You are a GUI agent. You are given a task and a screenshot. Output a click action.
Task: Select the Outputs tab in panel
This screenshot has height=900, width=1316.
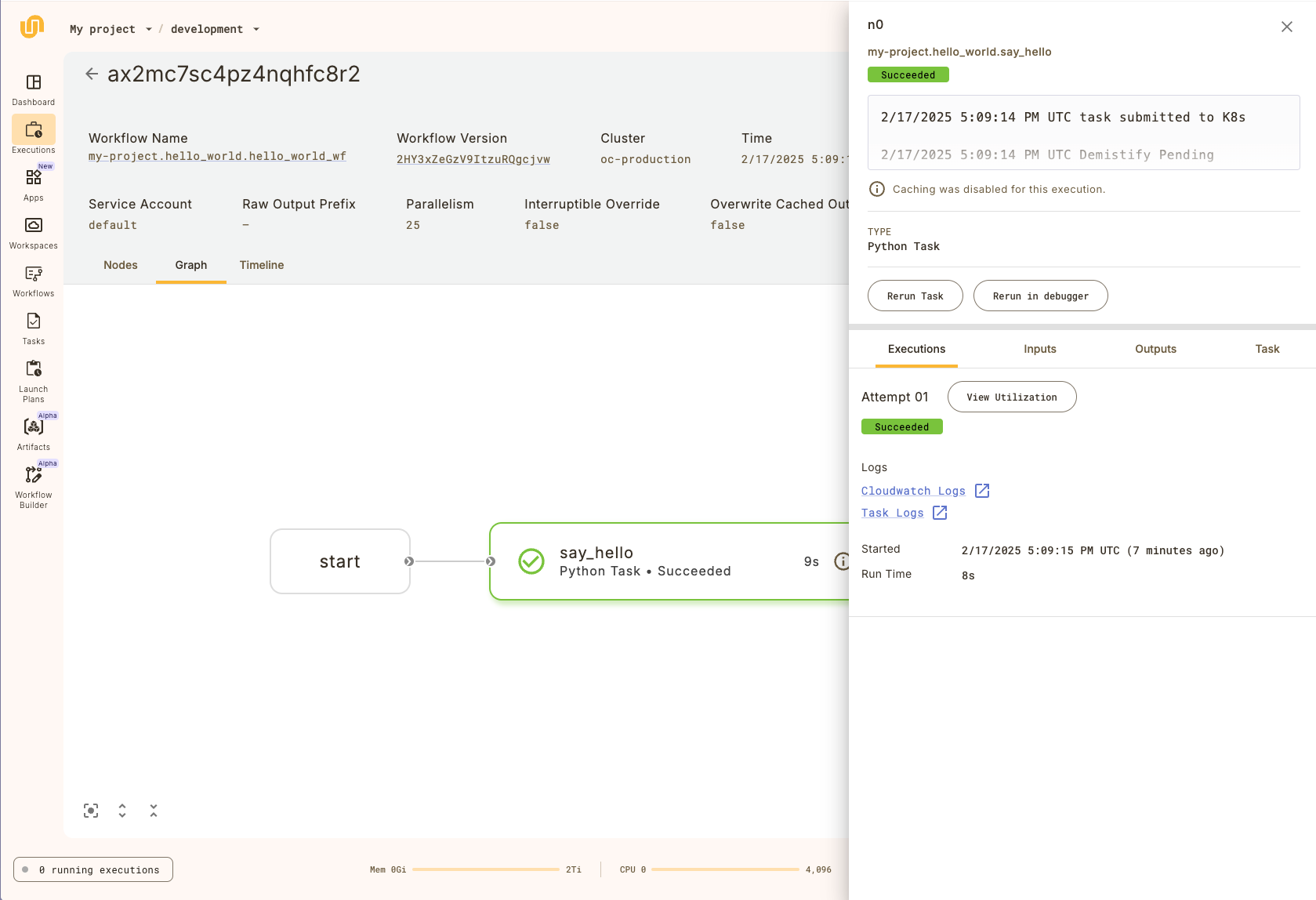click(1155, 349)
